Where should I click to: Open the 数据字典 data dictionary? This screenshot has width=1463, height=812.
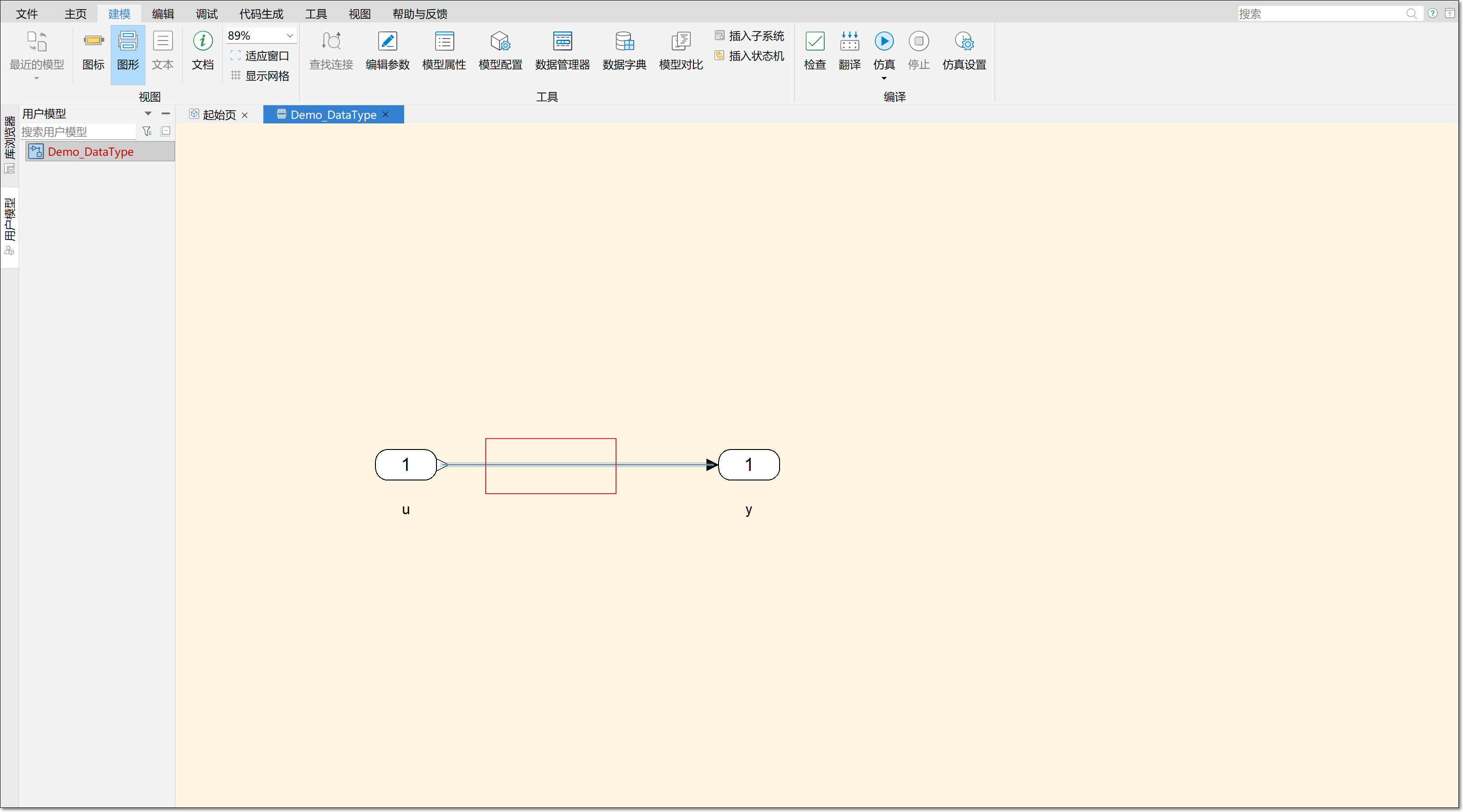pyautogui.click(x=624, y=51)
